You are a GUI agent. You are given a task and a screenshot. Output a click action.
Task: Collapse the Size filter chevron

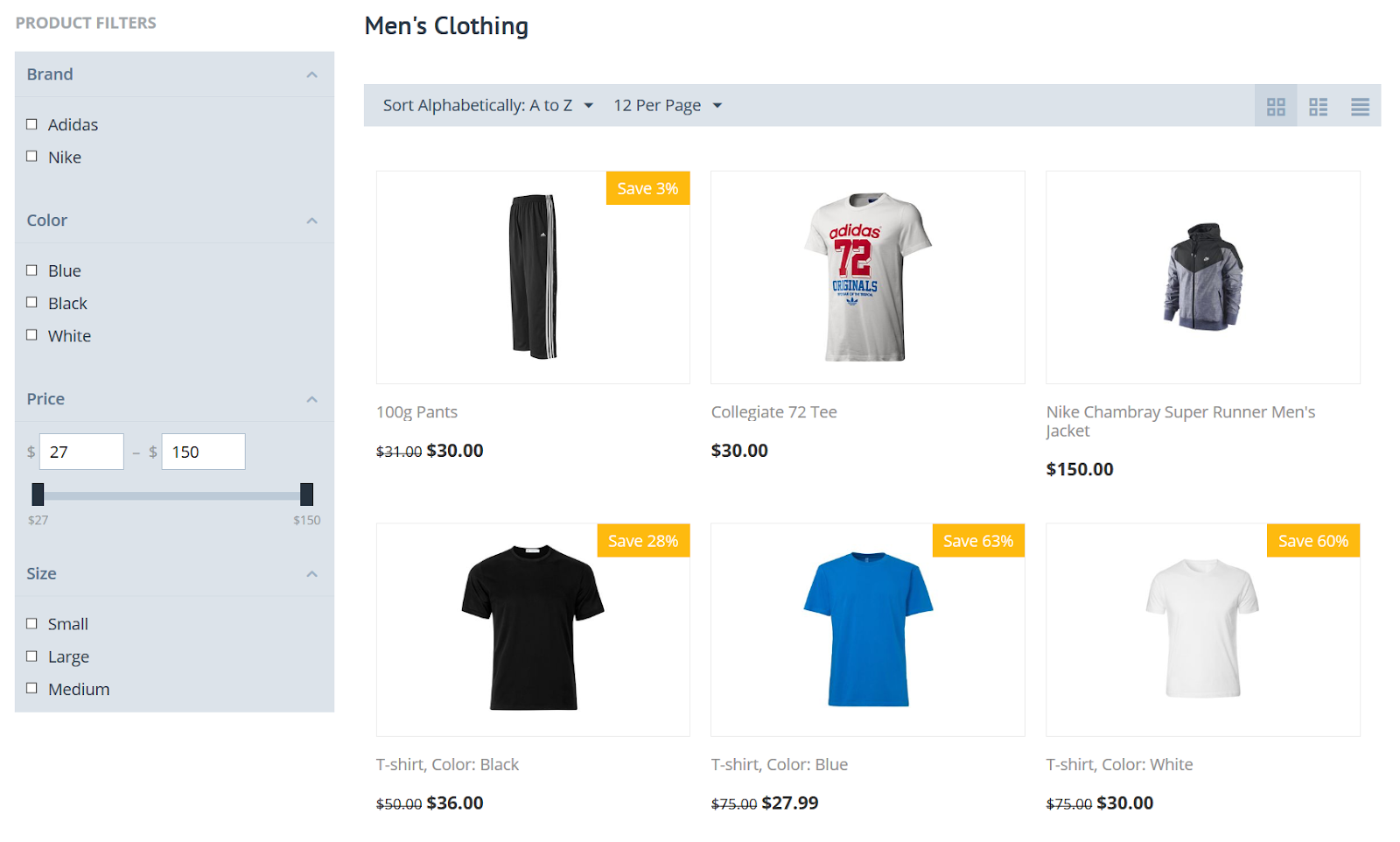(311, 574)
